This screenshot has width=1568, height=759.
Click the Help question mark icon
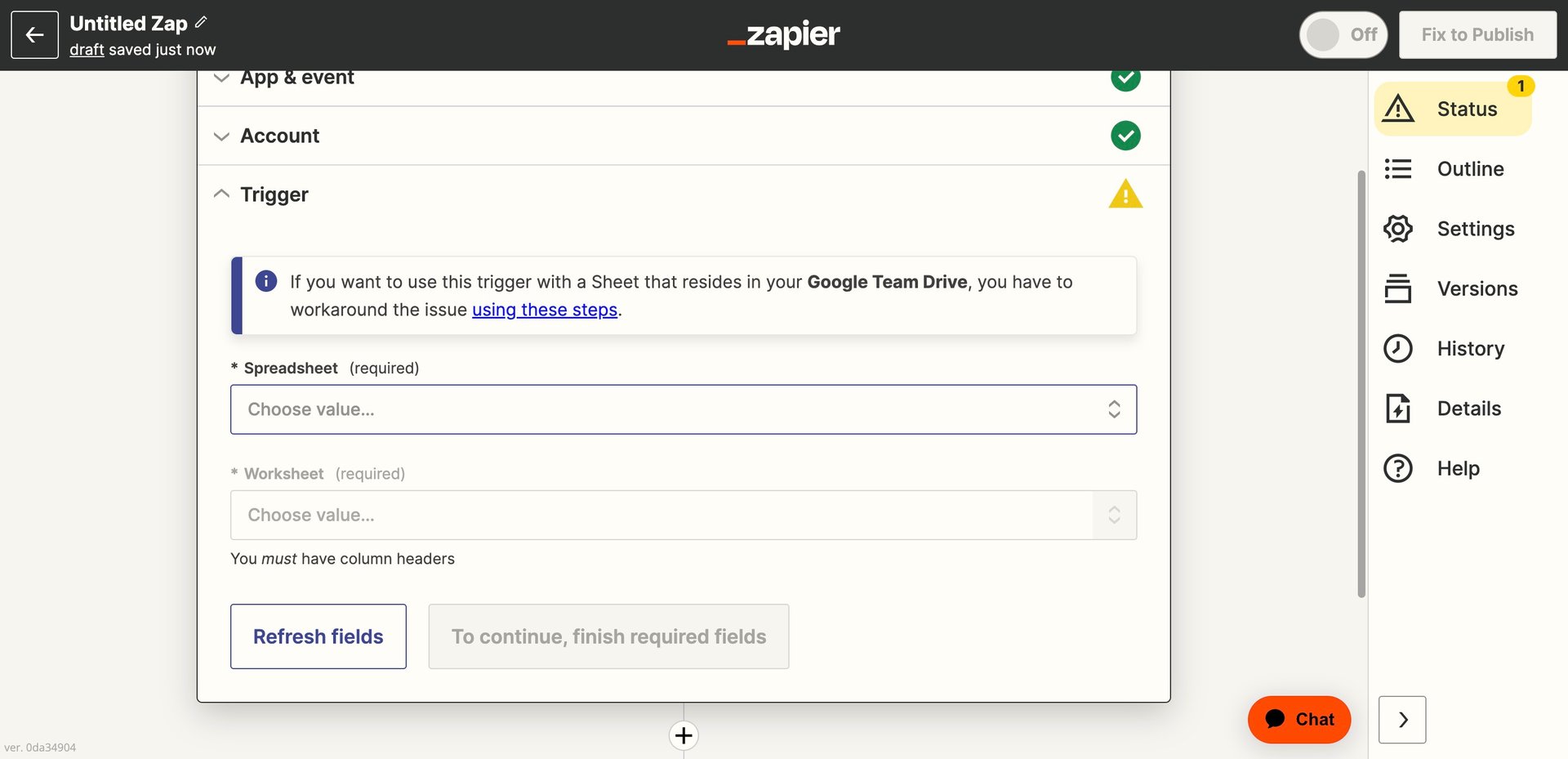(x=1398, y=468)
